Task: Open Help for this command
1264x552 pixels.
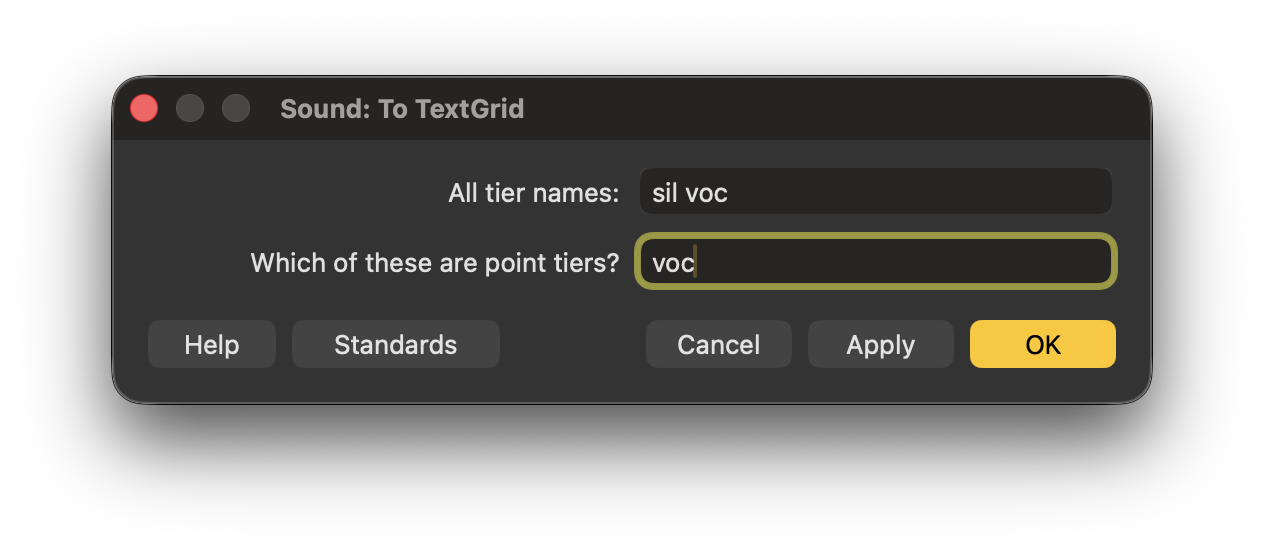Action: point(211,344)
